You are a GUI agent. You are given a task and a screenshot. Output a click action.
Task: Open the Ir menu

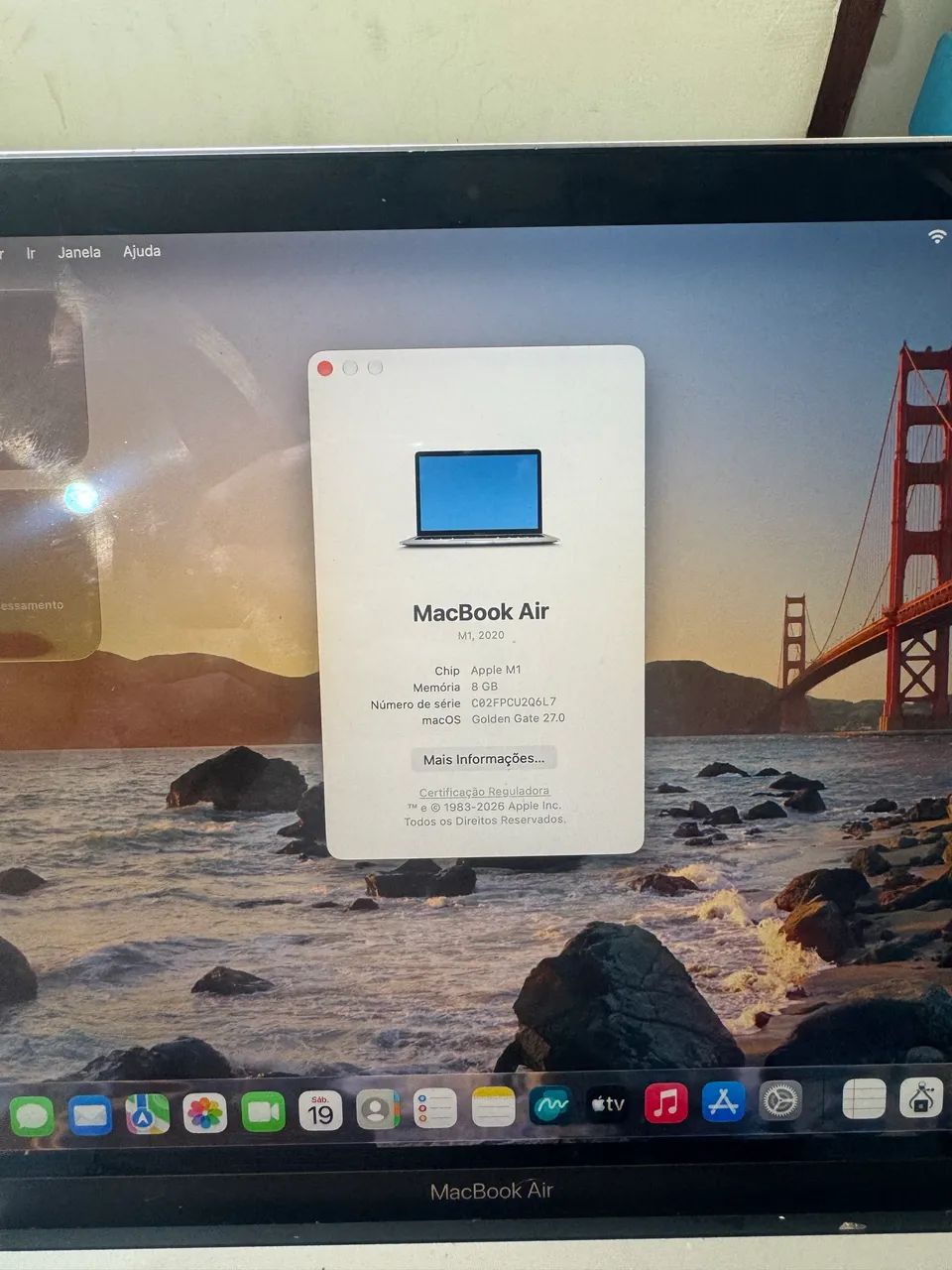pos(31,254)
